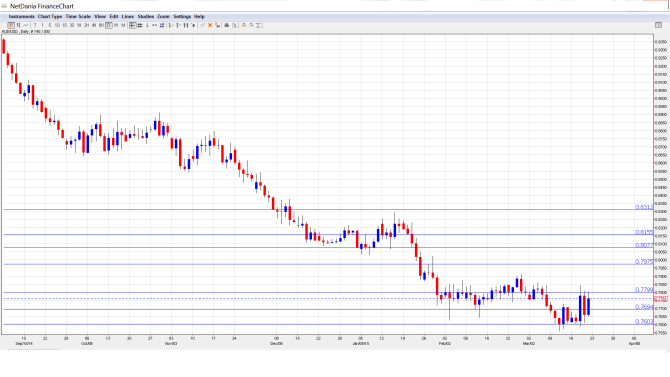This screenshot has width=670, height=377.
Task: Click the Feb/02 date axis label
Action: tap(445, 343)
